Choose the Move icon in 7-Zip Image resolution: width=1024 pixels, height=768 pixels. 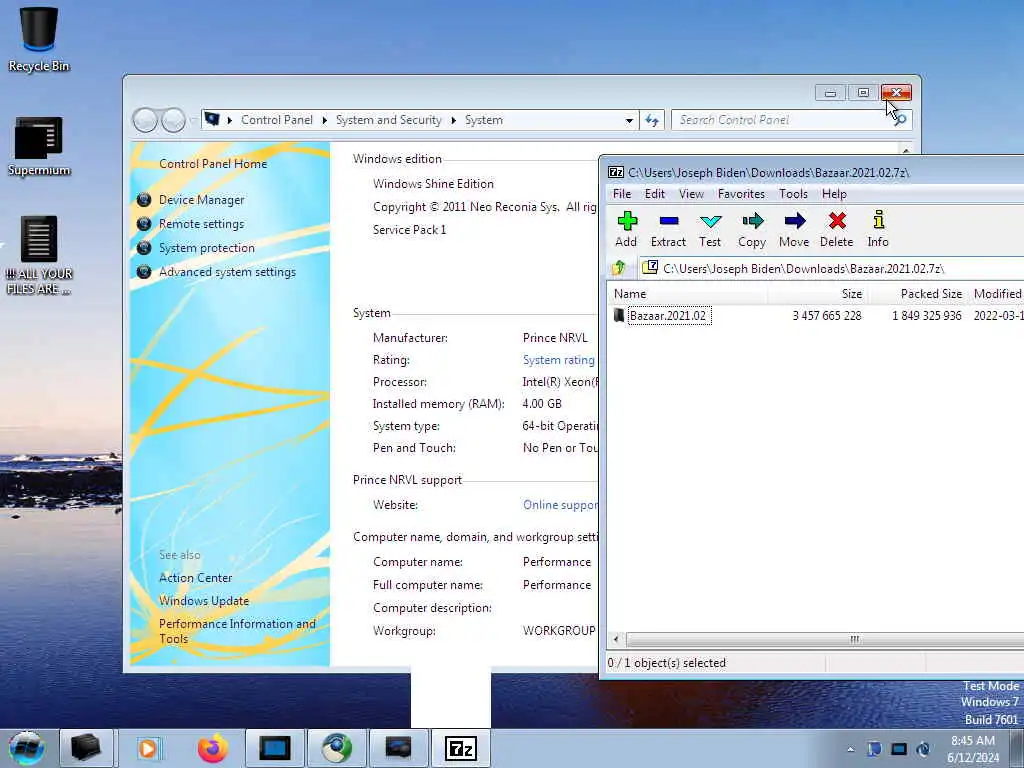pyautogui.click(x=794, y=229)
